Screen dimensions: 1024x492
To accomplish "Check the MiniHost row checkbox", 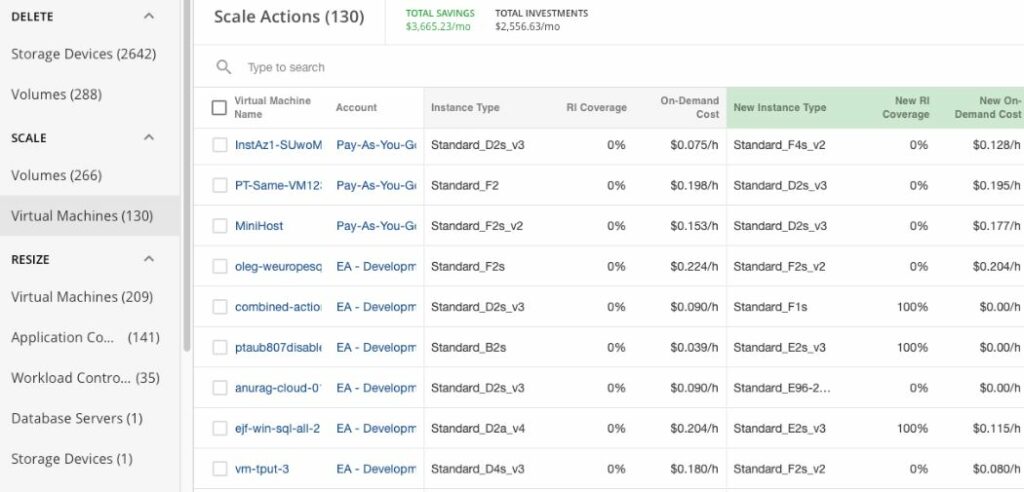I will tap(219, 226).
